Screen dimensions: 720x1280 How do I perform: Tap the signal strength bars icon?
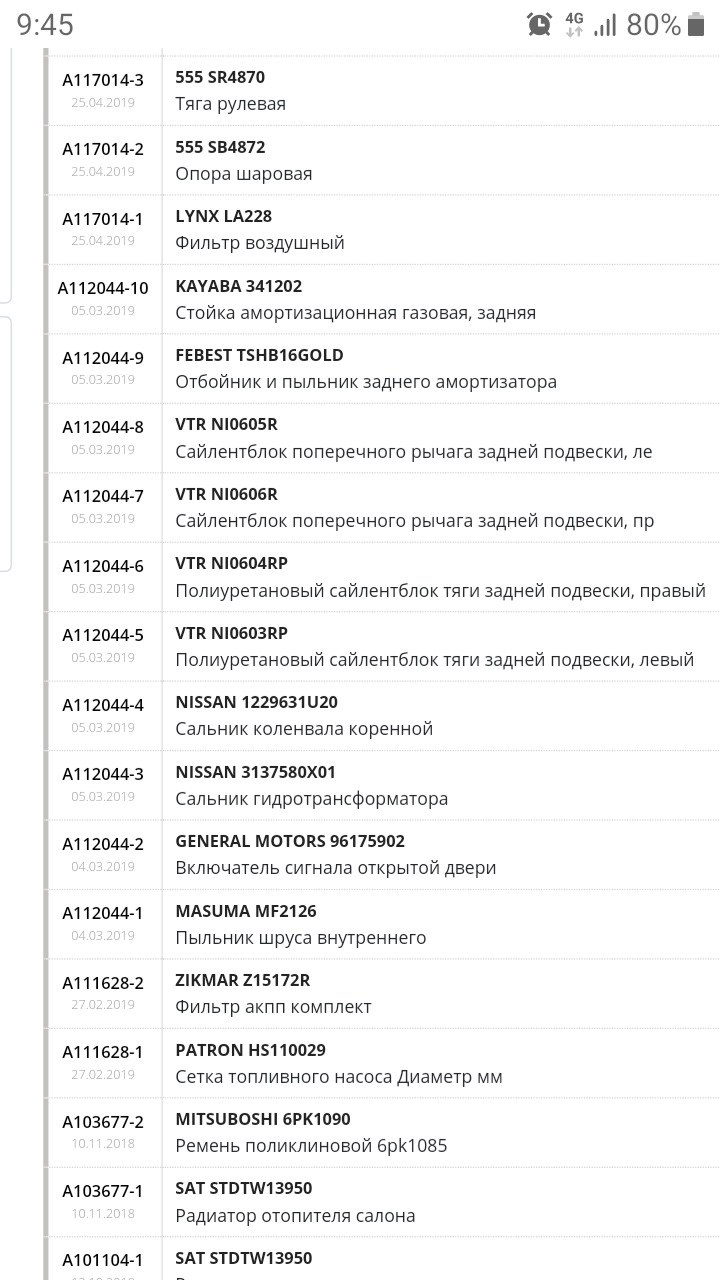[x=604, y=25]
